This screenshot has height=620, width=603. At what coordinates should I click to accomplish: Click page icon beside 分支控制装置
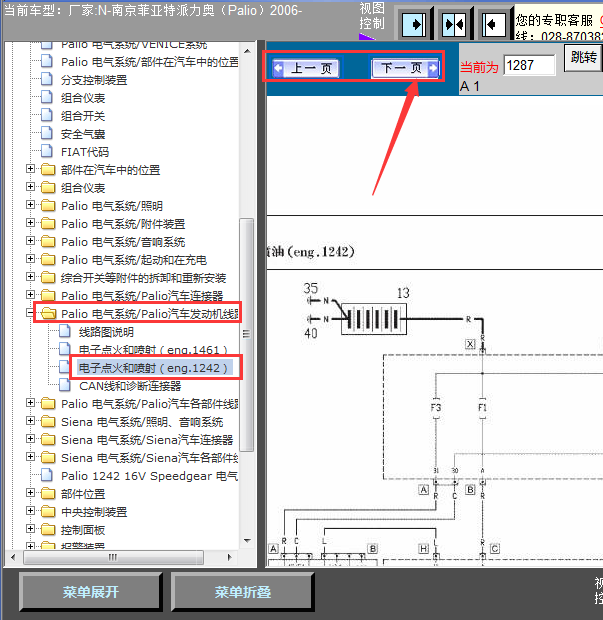pyautogui.click(x=47, y=79)
